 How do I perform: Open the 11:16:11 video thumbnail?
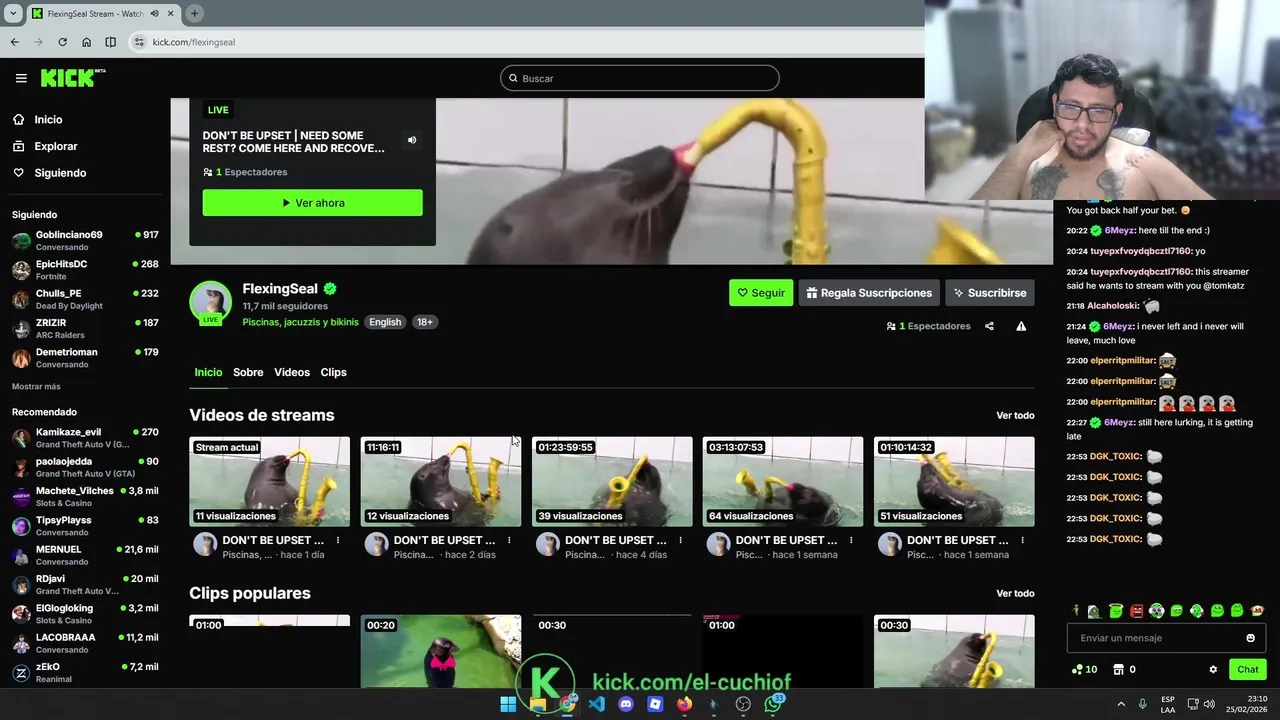point(441,481)
